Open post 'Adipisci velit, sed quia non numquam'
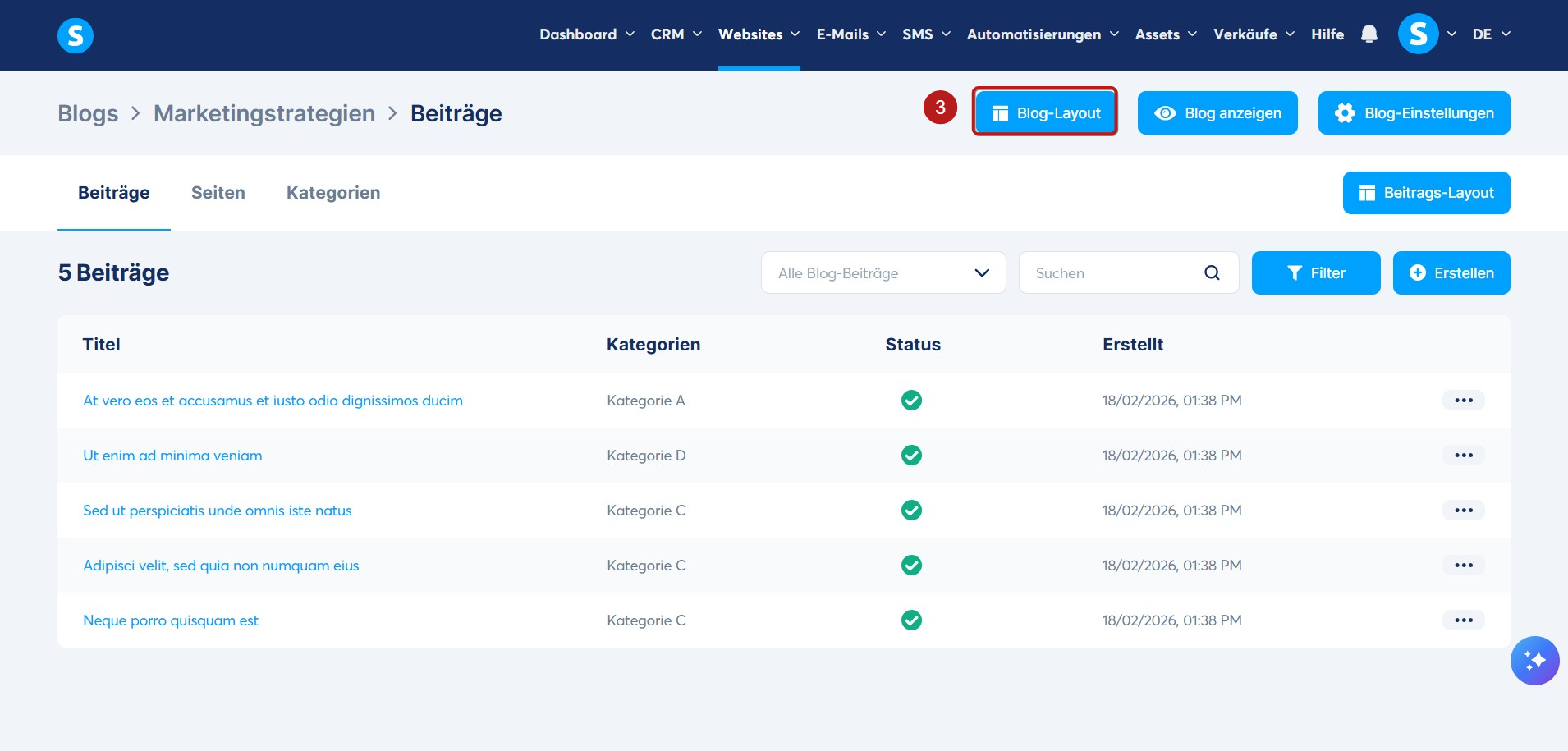This screenshot has height=751, width=1568. tap(221, 566)
